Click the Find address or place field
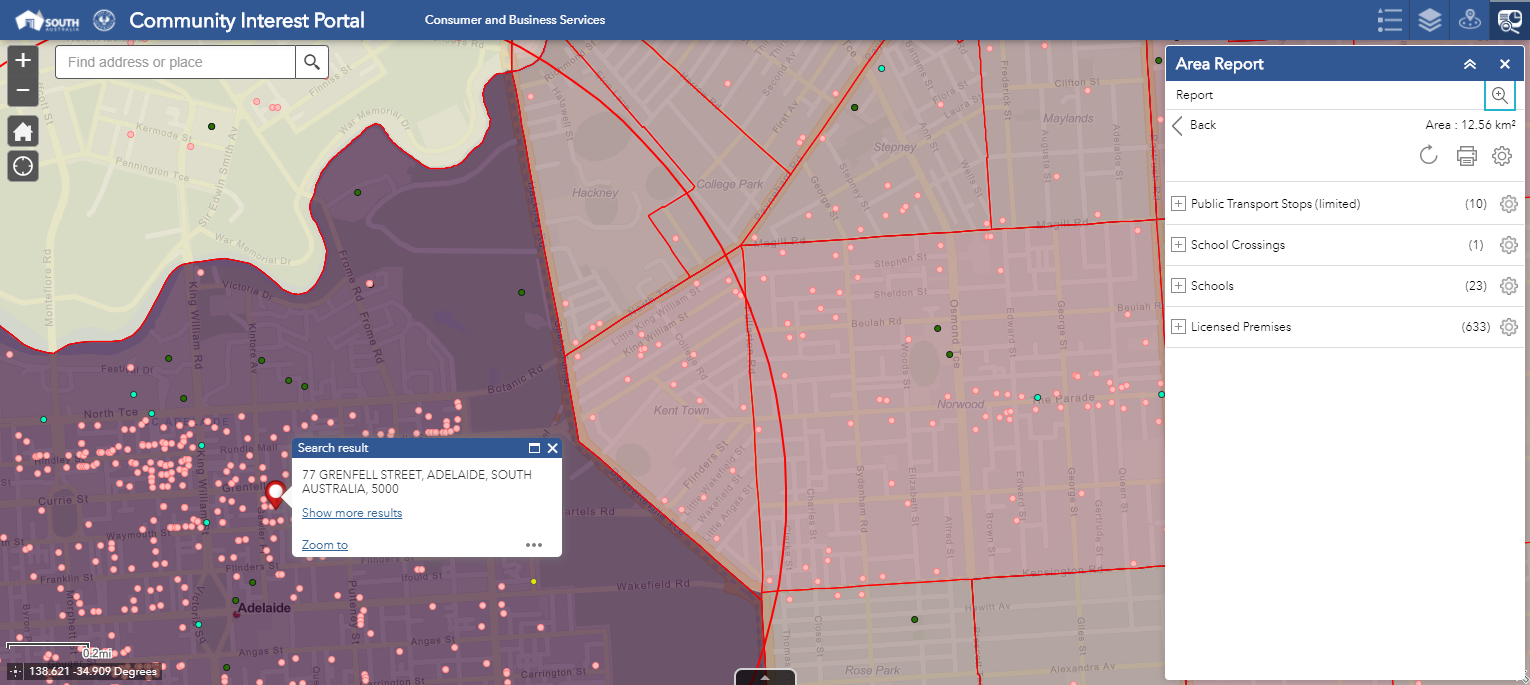 coord(175,62)
